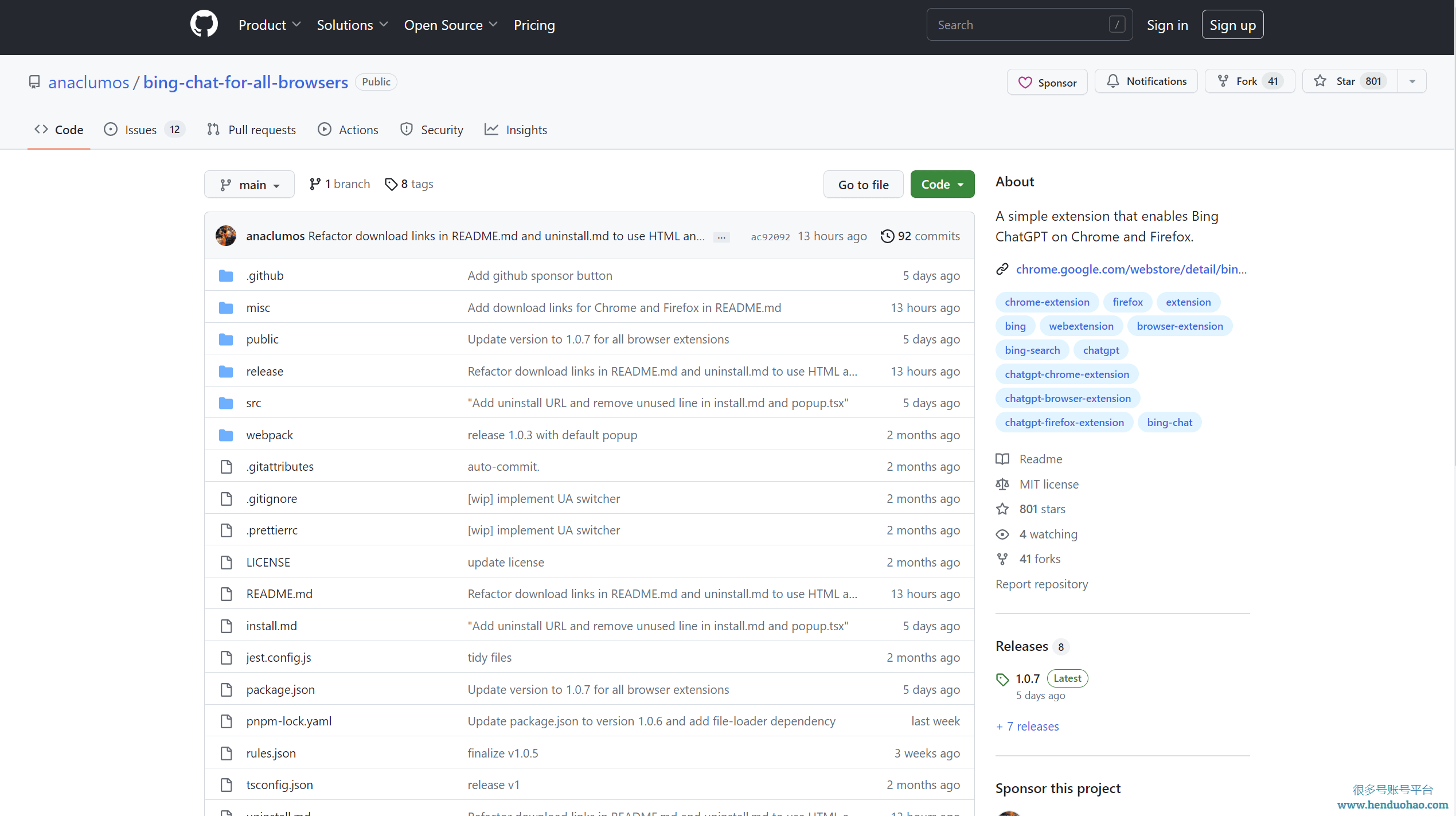The height and width of the screenshot is (816, 1456).
Task: Fork the repository with the Fork button
Action: (1250, 81)
